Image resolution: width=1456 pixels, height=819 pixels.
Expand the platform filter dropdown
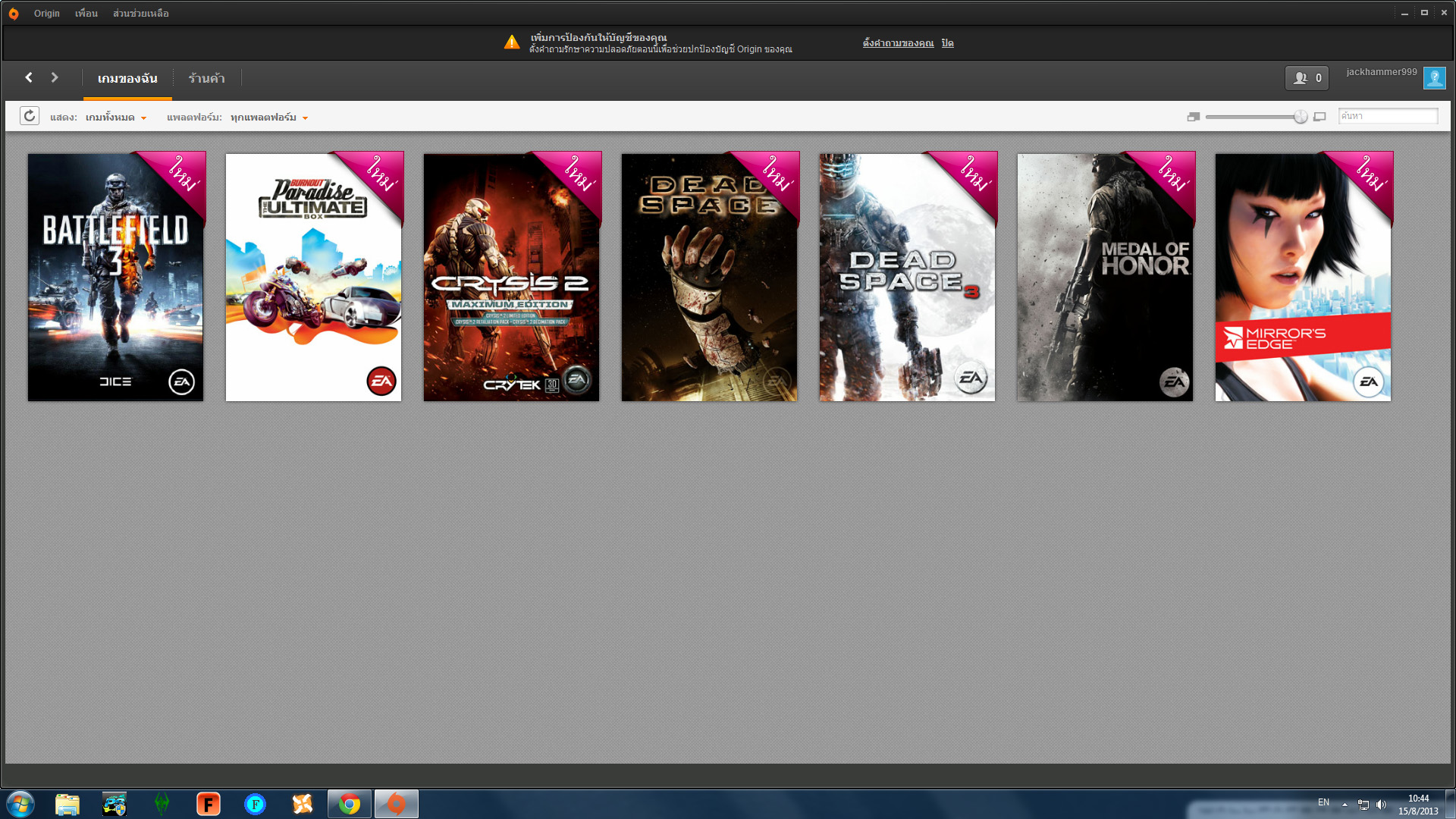269,118
